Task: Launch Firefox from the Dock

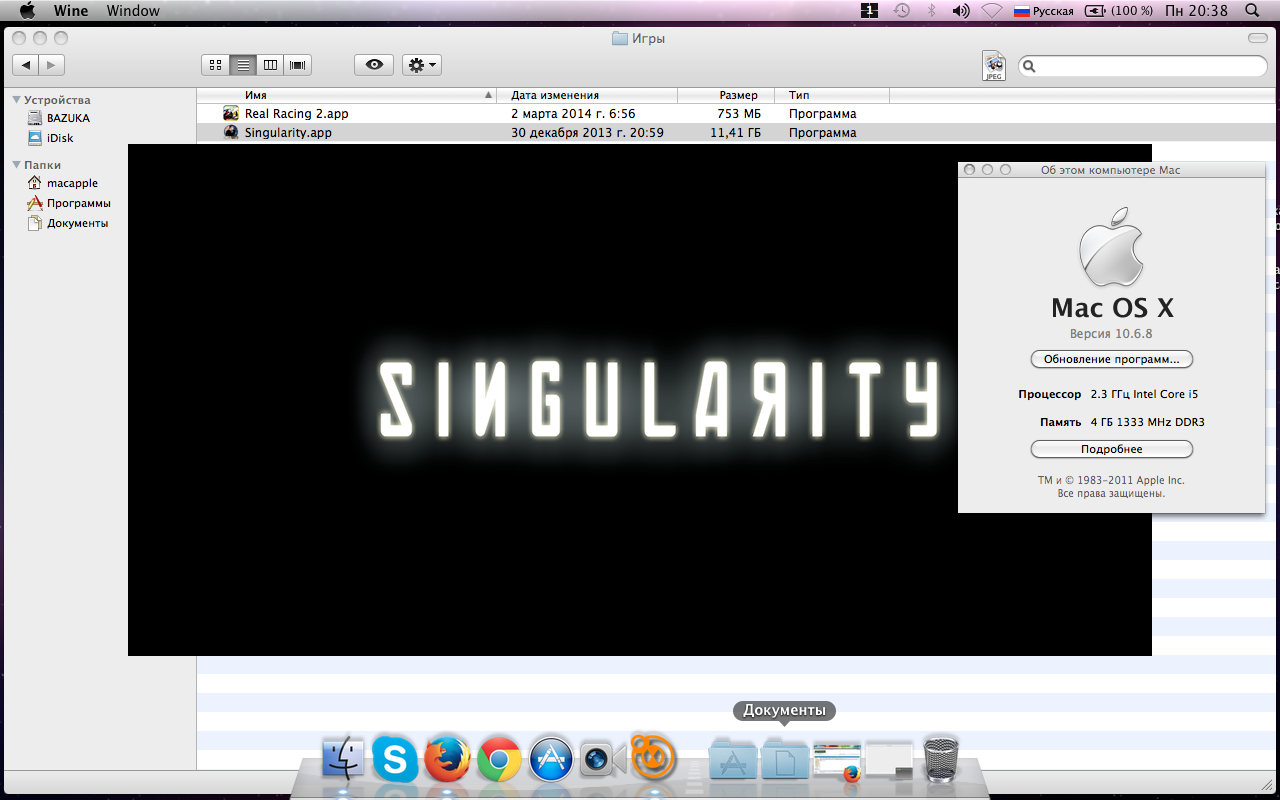Action: pos(447,759)
